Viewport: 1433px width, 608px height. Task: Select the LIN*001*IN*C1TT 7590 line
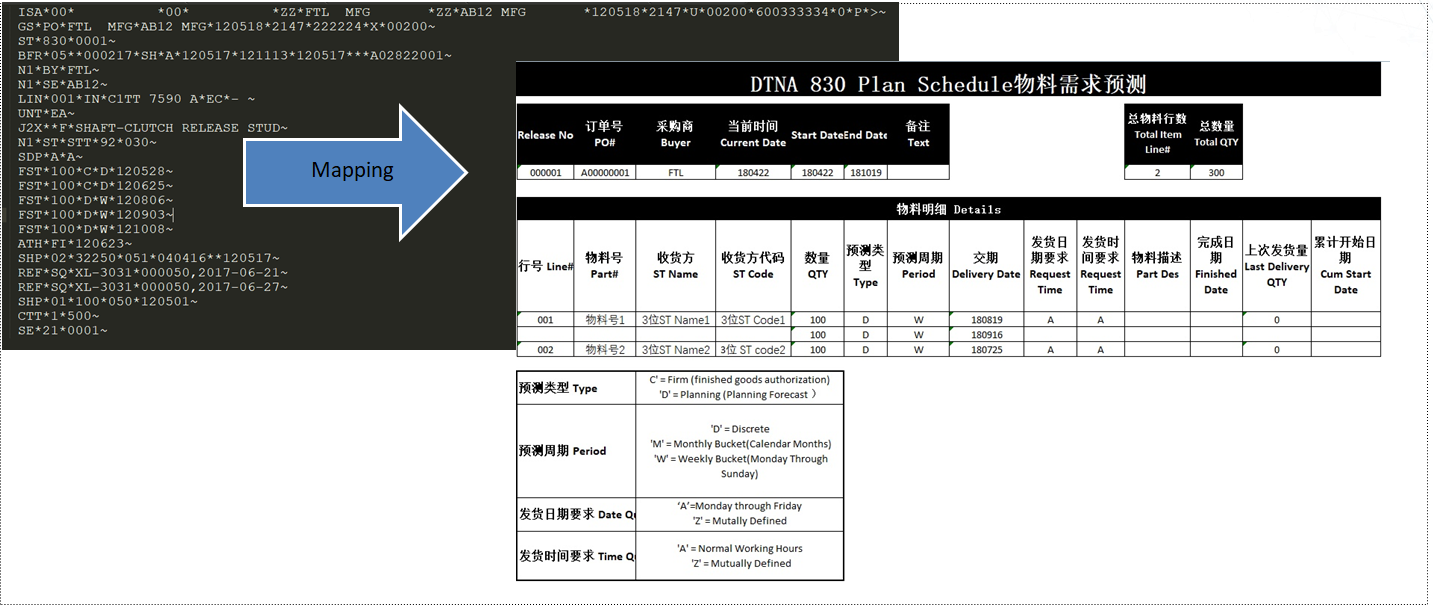(x=137, y=99)
